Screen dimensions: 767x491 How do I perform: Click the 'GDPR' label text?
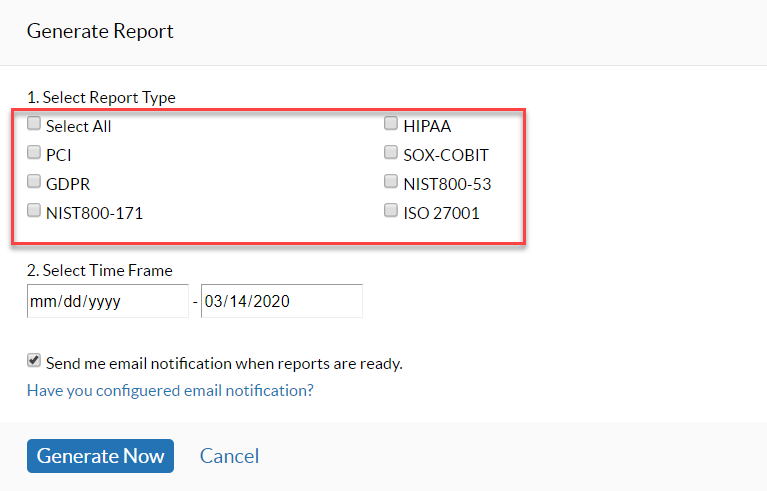tap(68, 184)
